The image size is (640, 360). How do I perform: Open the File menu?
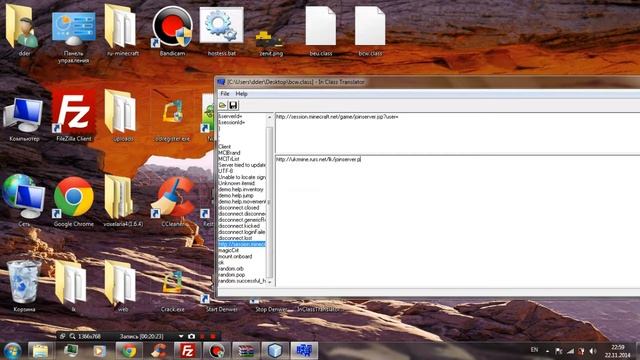point(225,94)
